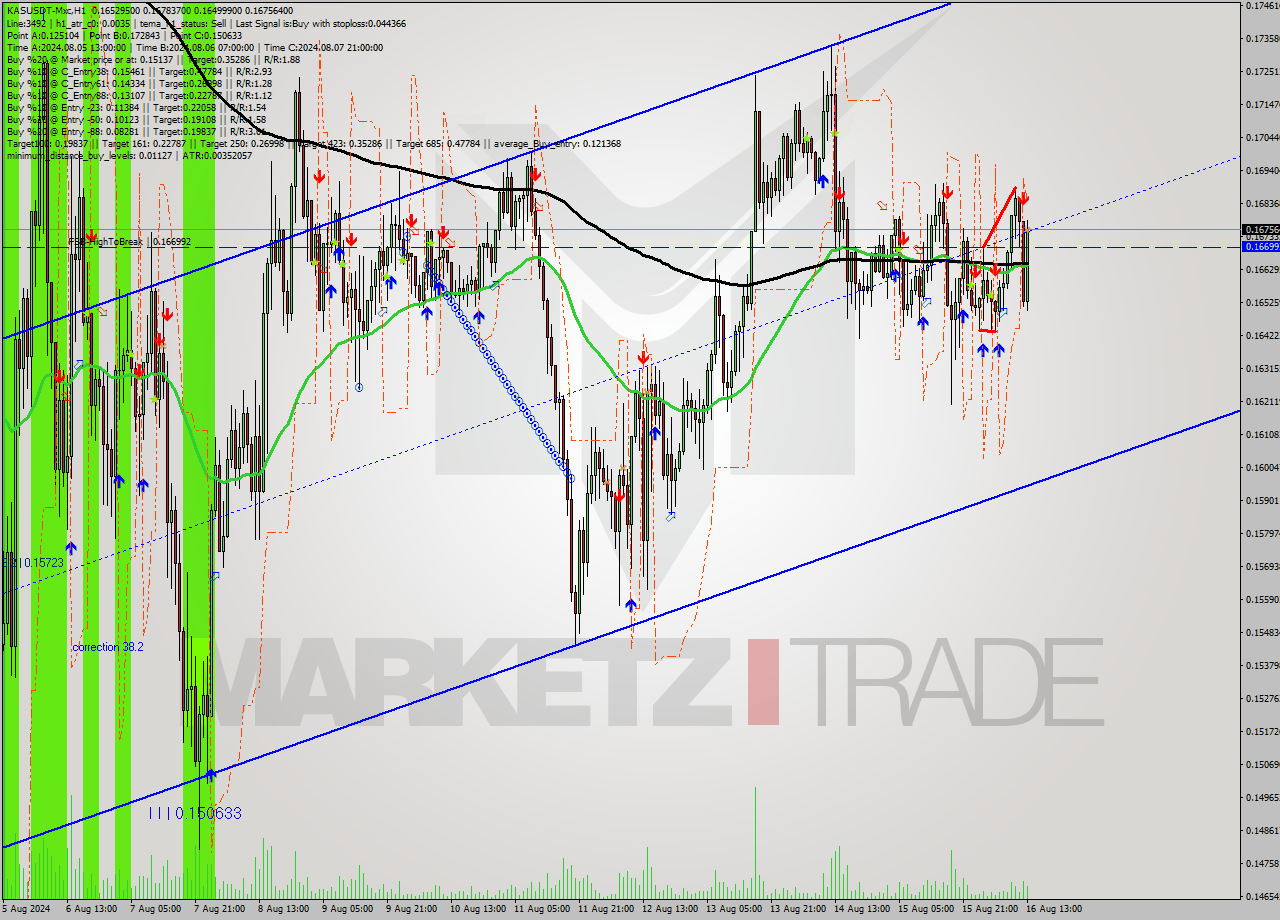The width and height of the screenshot is (1280, 920).
Task: Click the 0.15276 price axis label
Action: pyautogui.click(x=1262, y=699)
